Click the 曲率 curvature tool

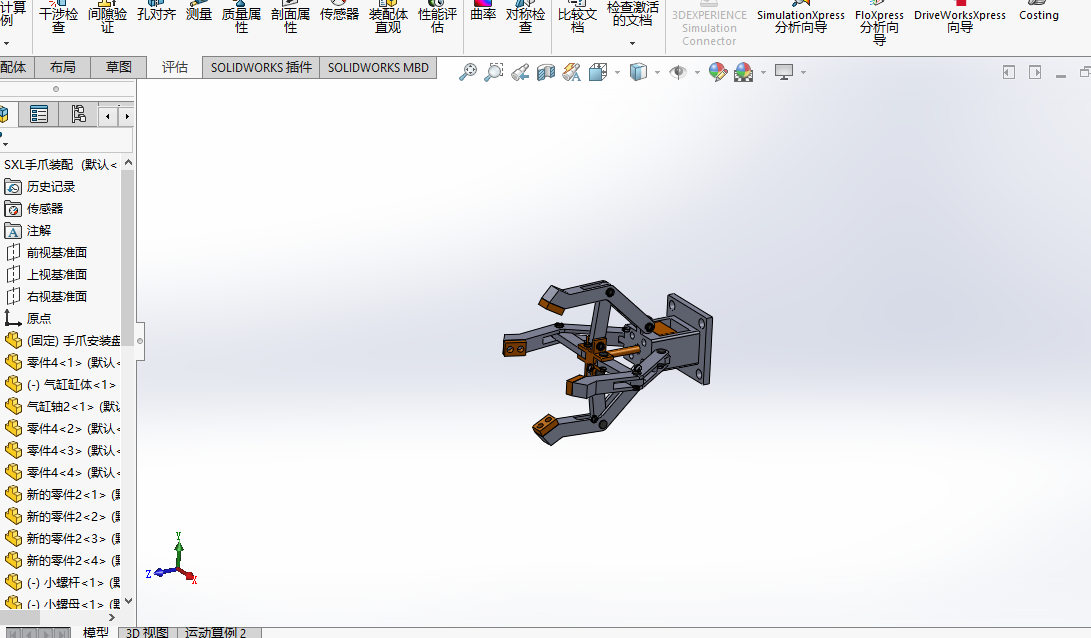click(x=483, y=12)
